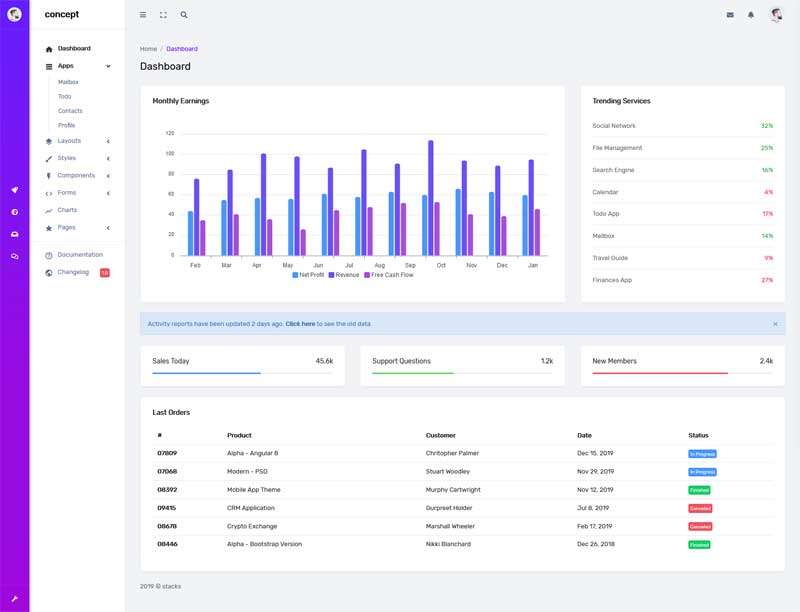Click the Layouts layers icon

[x=49, y=140]
